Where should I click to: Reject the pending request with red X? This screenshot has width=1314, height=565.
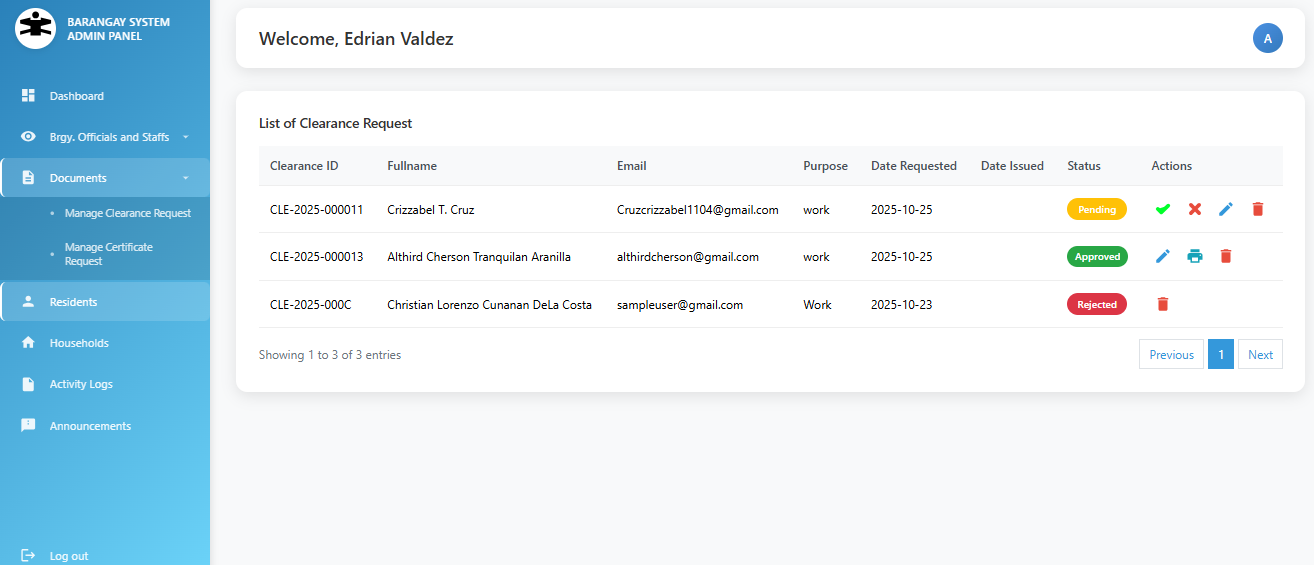pos(1194,209)
